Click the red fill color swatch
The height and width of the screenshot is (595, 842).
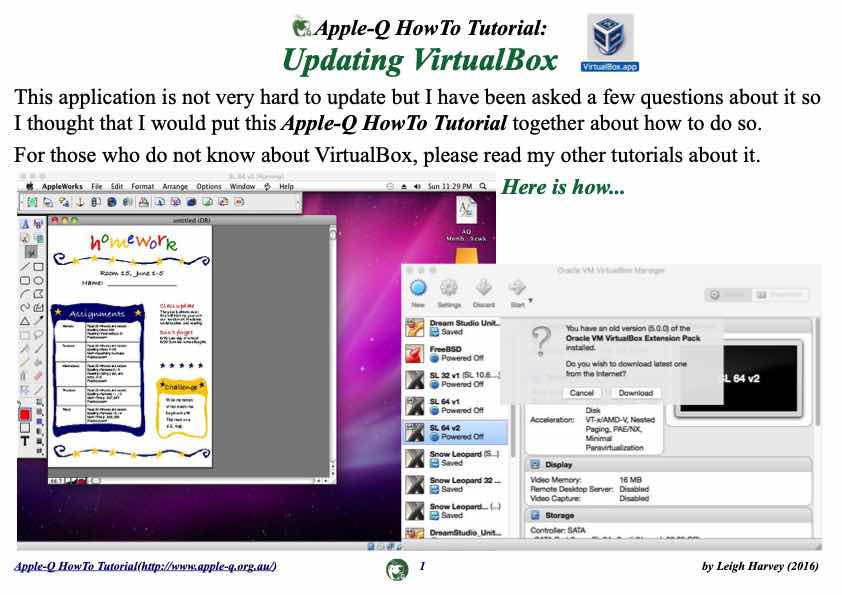(25, 415)
